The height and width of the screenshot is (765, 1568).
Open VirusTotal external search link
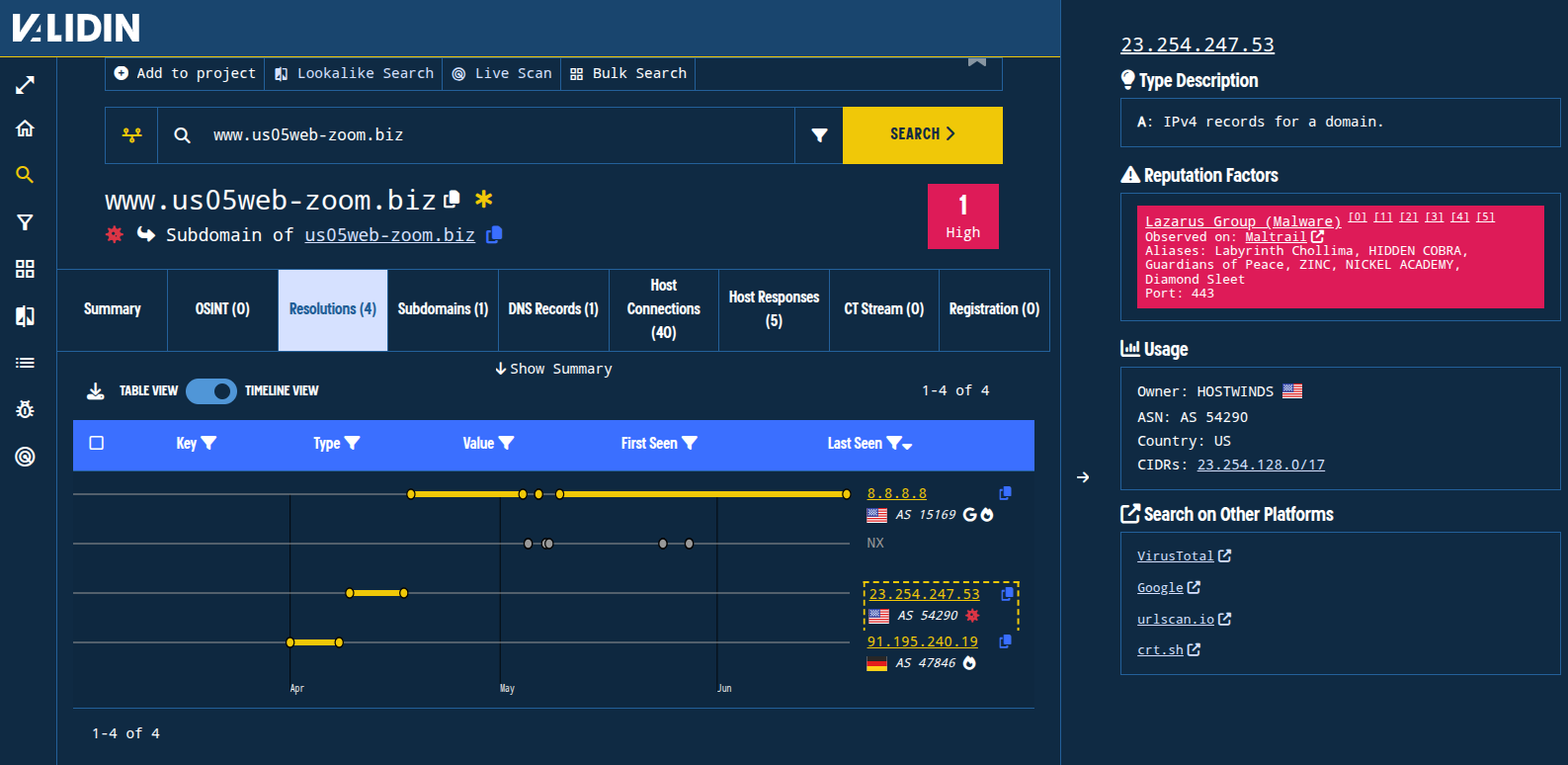(x=1184, y=555)
